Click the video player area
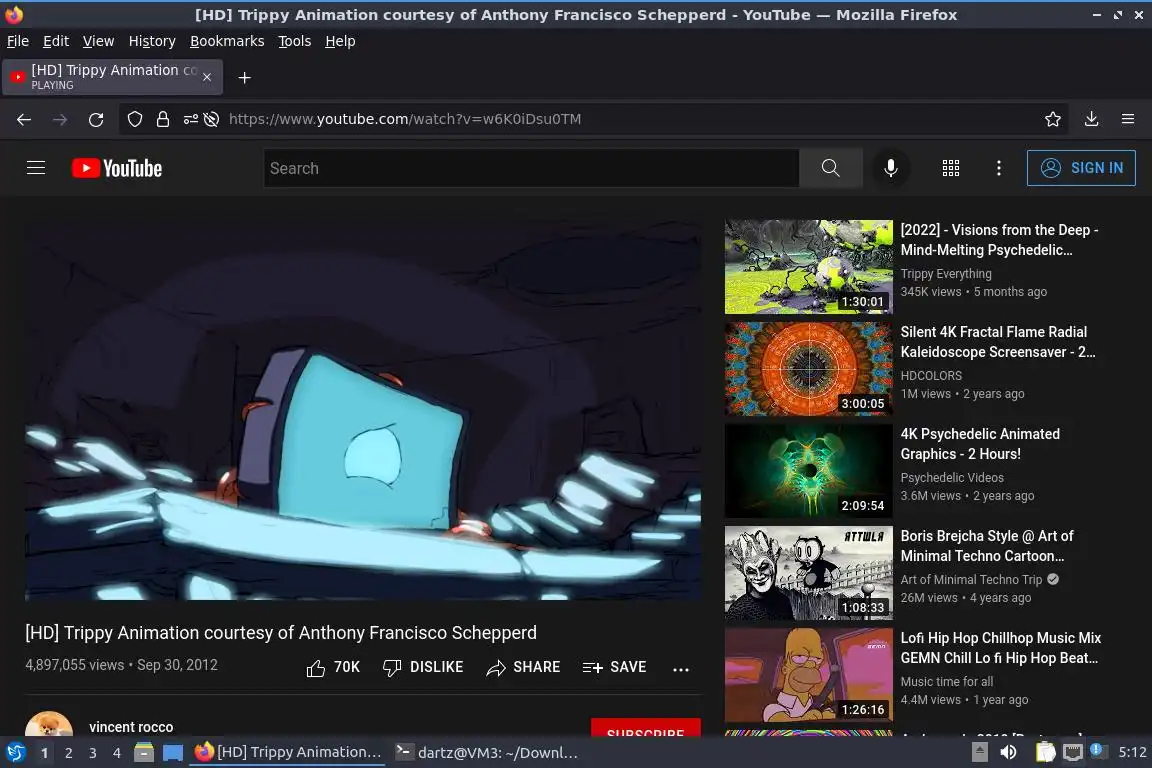Viewport: 1152px width, 768px height. point(363,410)
